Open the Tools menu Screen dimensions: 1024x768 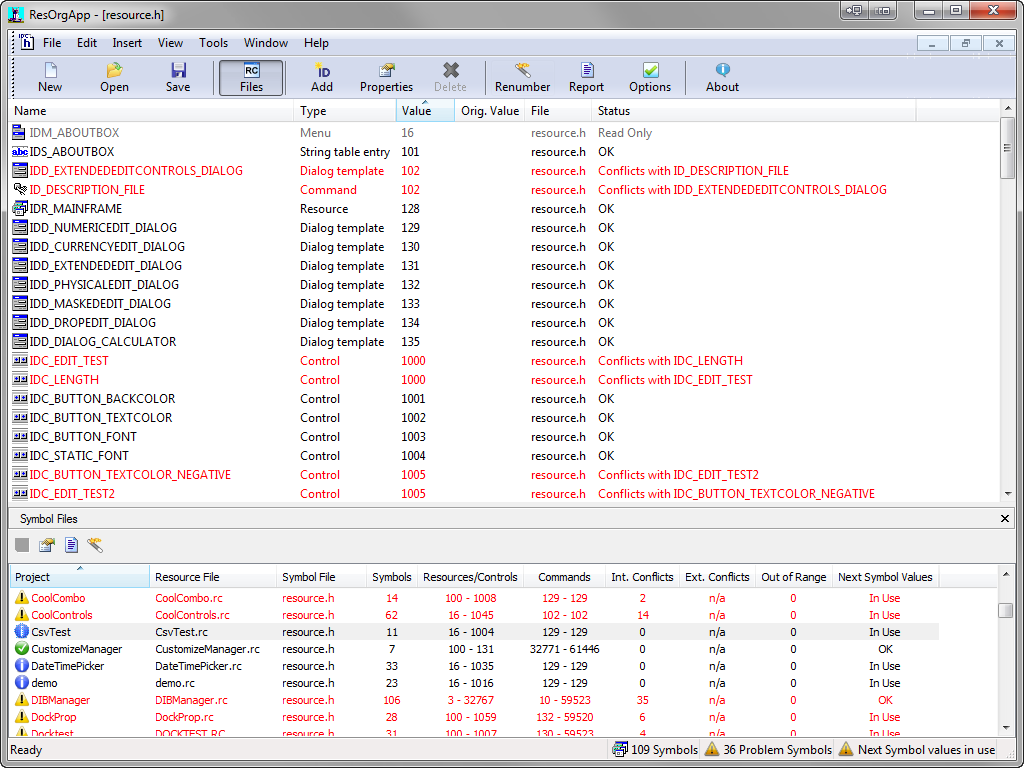pyautogui.click(x=213, y=43)
